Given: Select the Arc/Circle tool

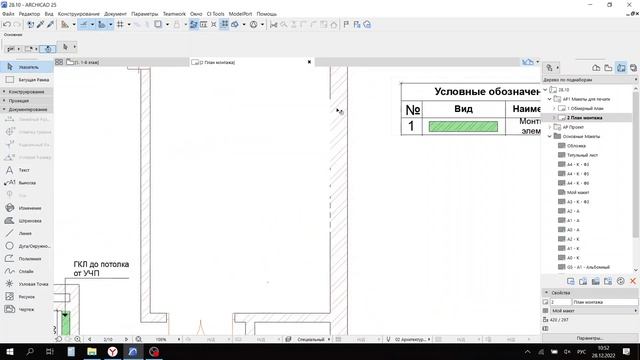Looking at the screenshot, I should tap(27, 246).
